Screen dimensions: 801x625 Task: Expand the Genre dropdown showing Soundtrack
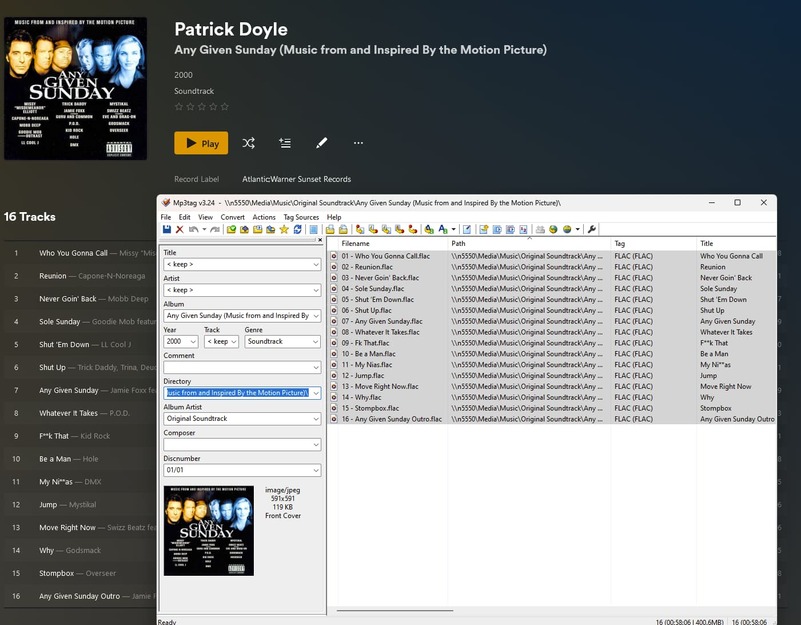tap(315, 342)
